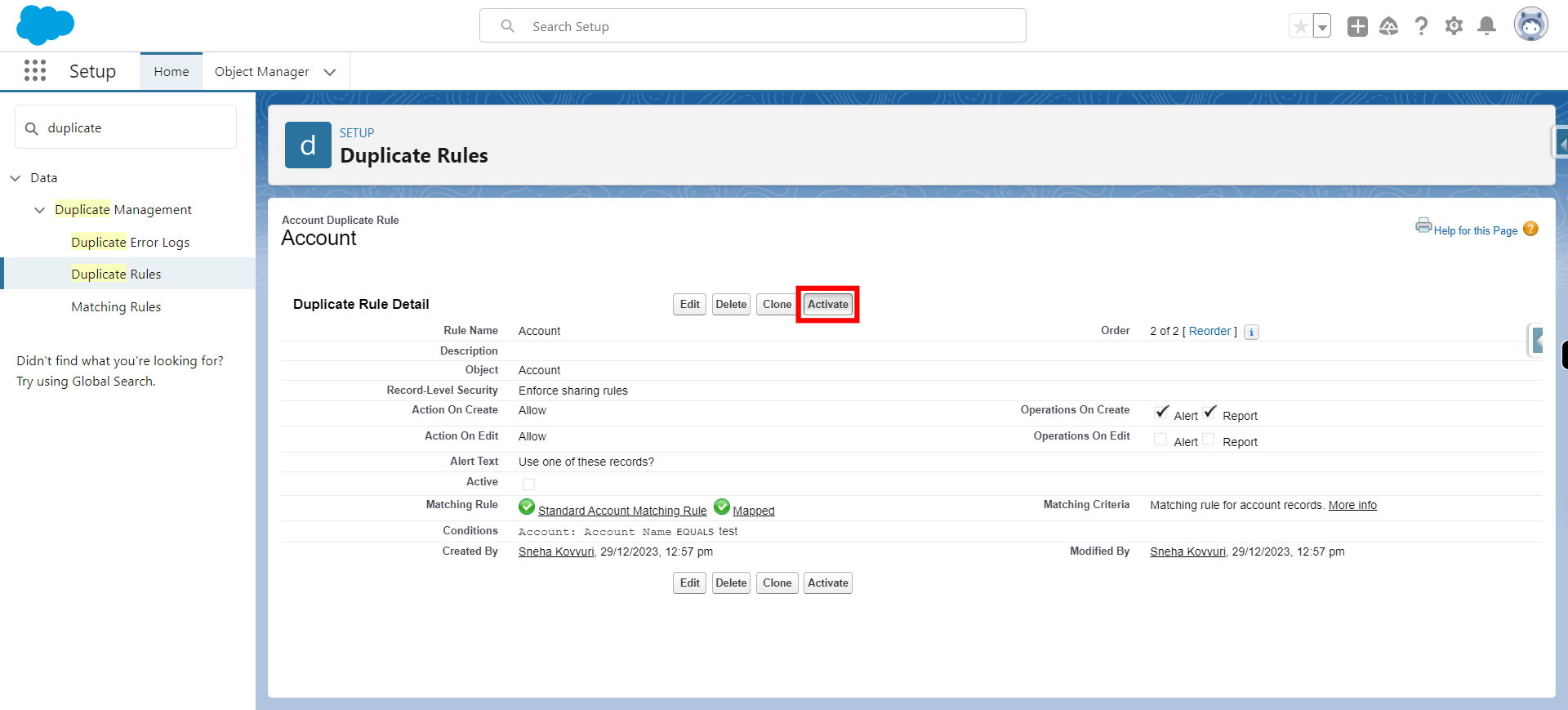
Task: Open the Setup gear icon
Action: tap(1454, 26)
